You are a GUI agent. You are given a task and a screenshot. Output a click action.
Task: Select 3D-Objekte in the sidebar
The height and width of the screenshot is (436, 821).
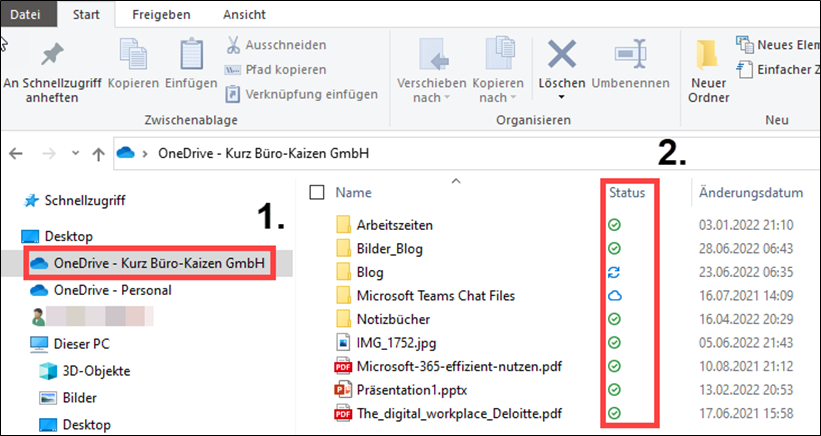85,371
